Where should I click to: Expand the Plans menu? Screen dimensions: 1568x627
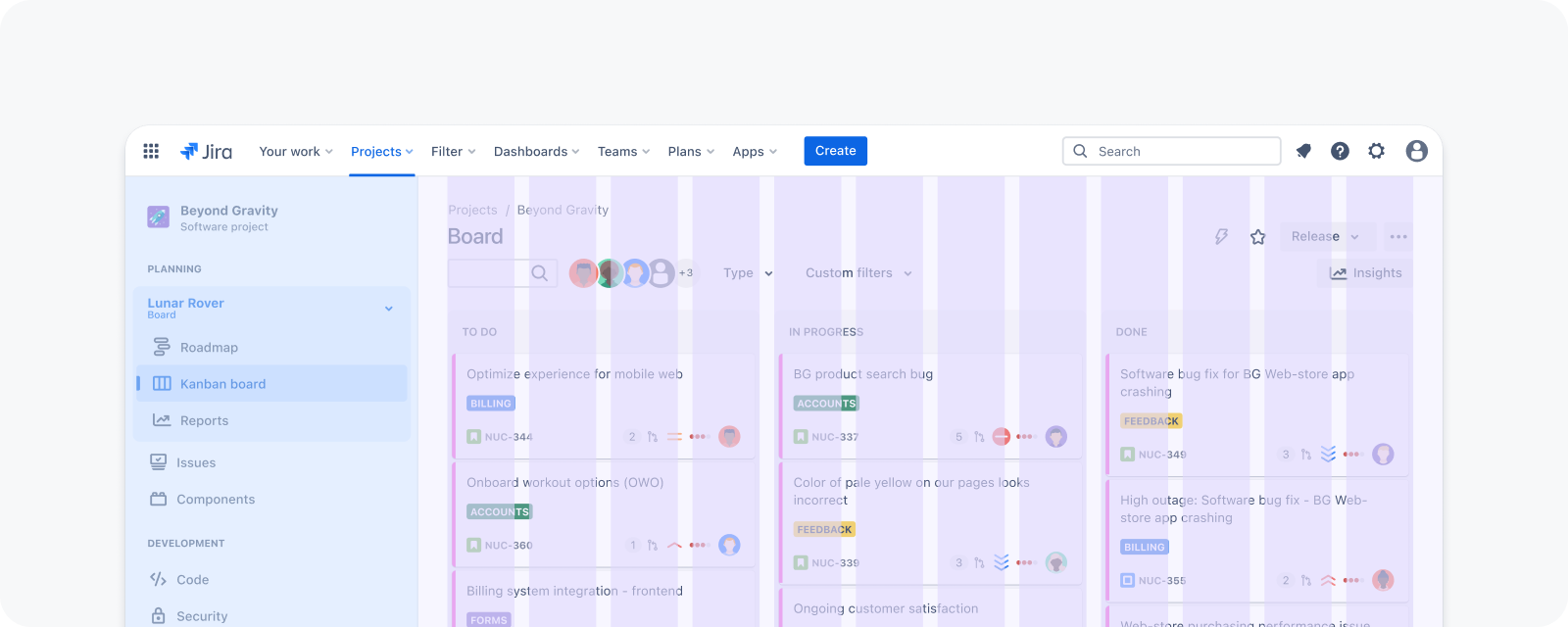691,151
